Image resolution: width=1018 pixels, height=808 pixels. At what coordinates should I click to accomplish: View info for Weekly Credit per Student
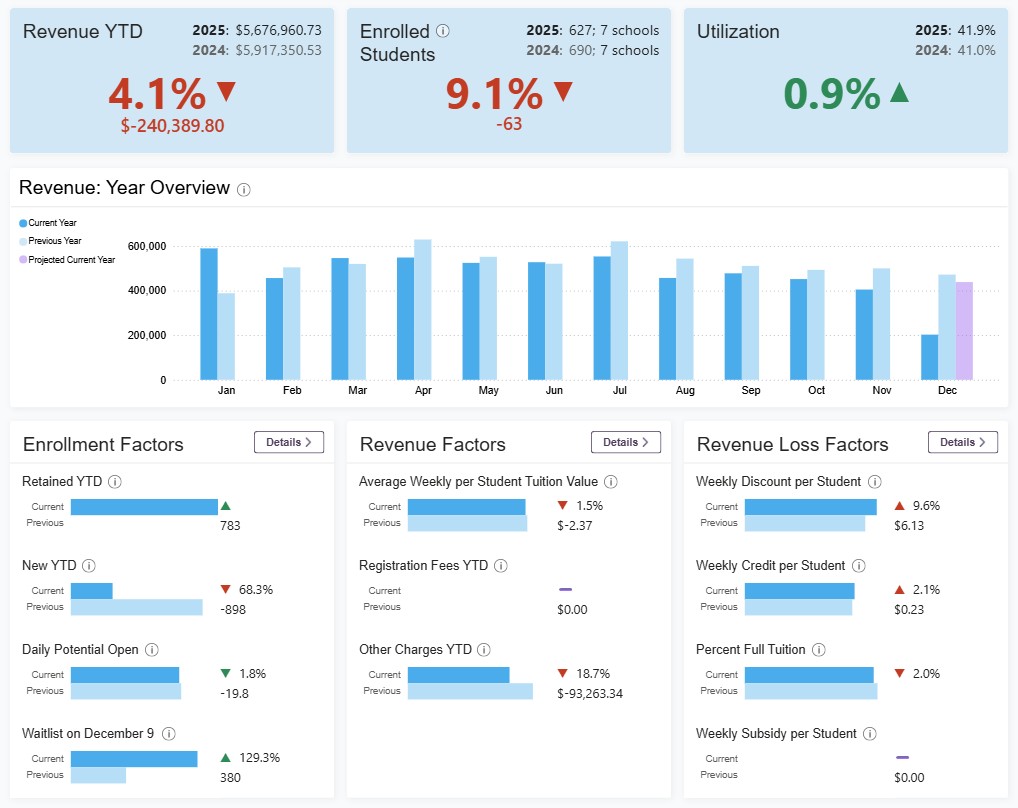pyautogui.click(x=858, y=565)
